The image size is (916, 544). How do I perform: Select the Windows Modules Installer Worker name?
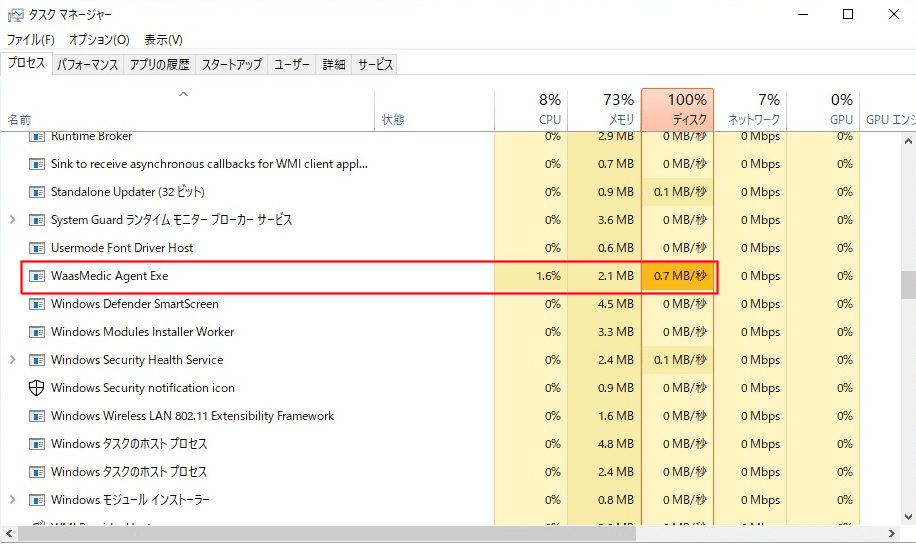pos(143,332)
